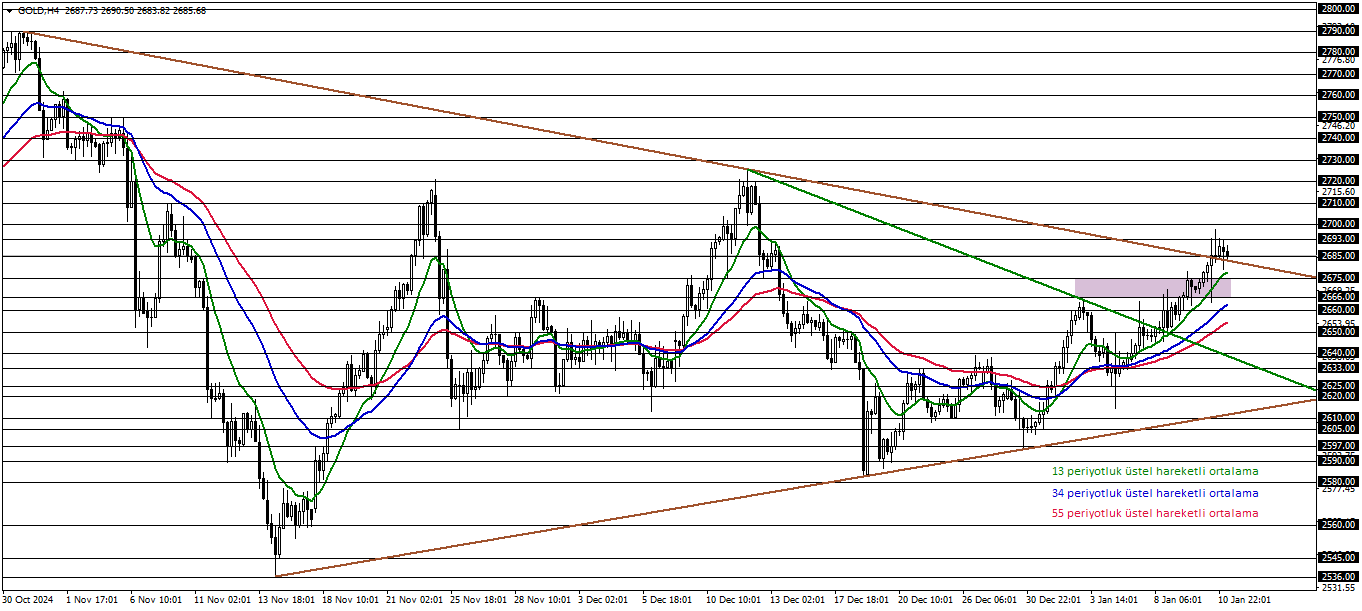Viewport: 1362px width, 611px height.
Task: Click the 2650.00 price level label
Action: (x=1337, y=331)
